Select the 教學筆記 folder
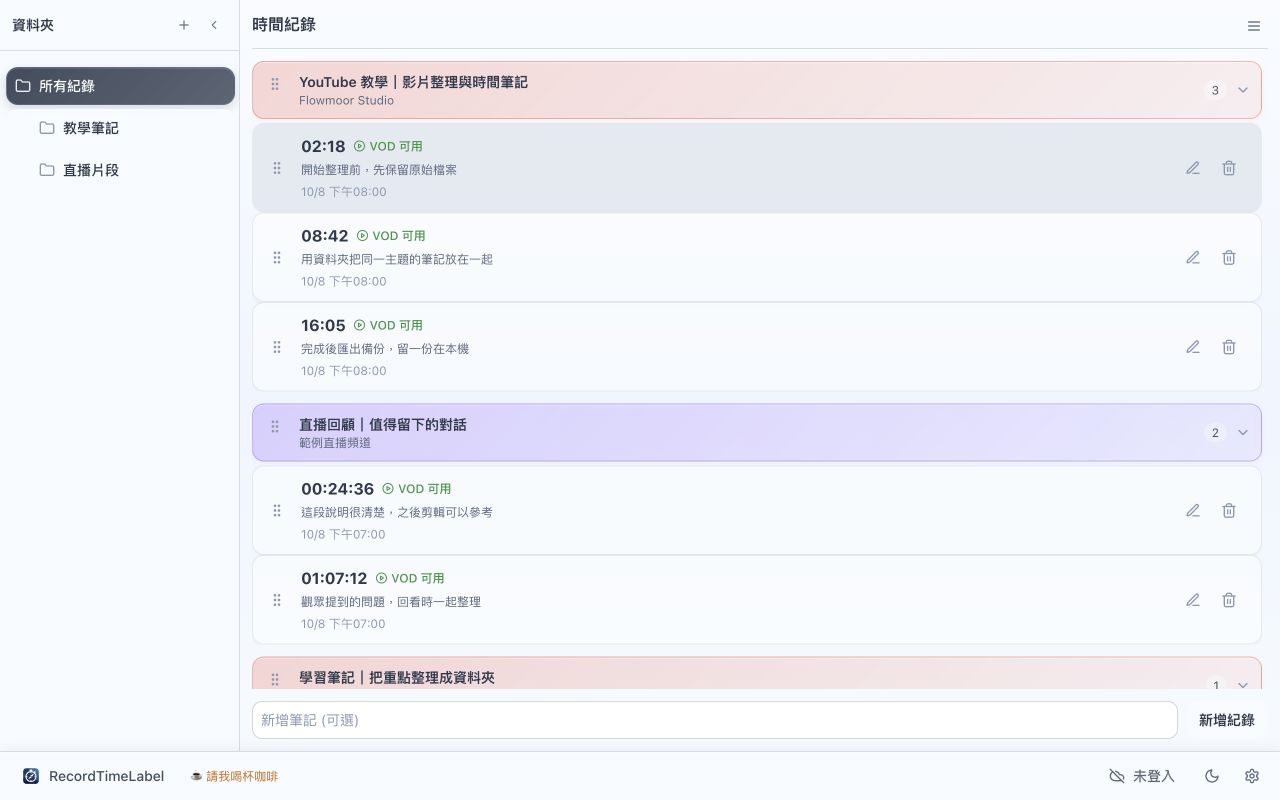The image size is (1280, 800). tap(120, 128)
